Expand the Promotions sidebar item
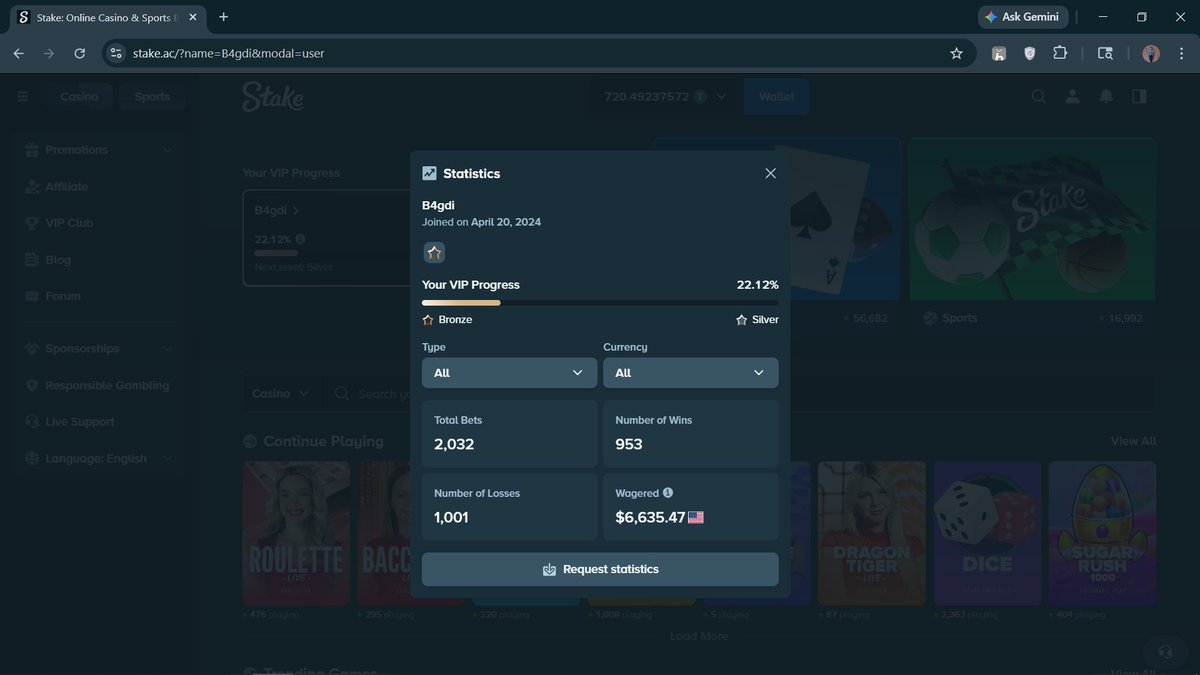 [x=99, y=150]
